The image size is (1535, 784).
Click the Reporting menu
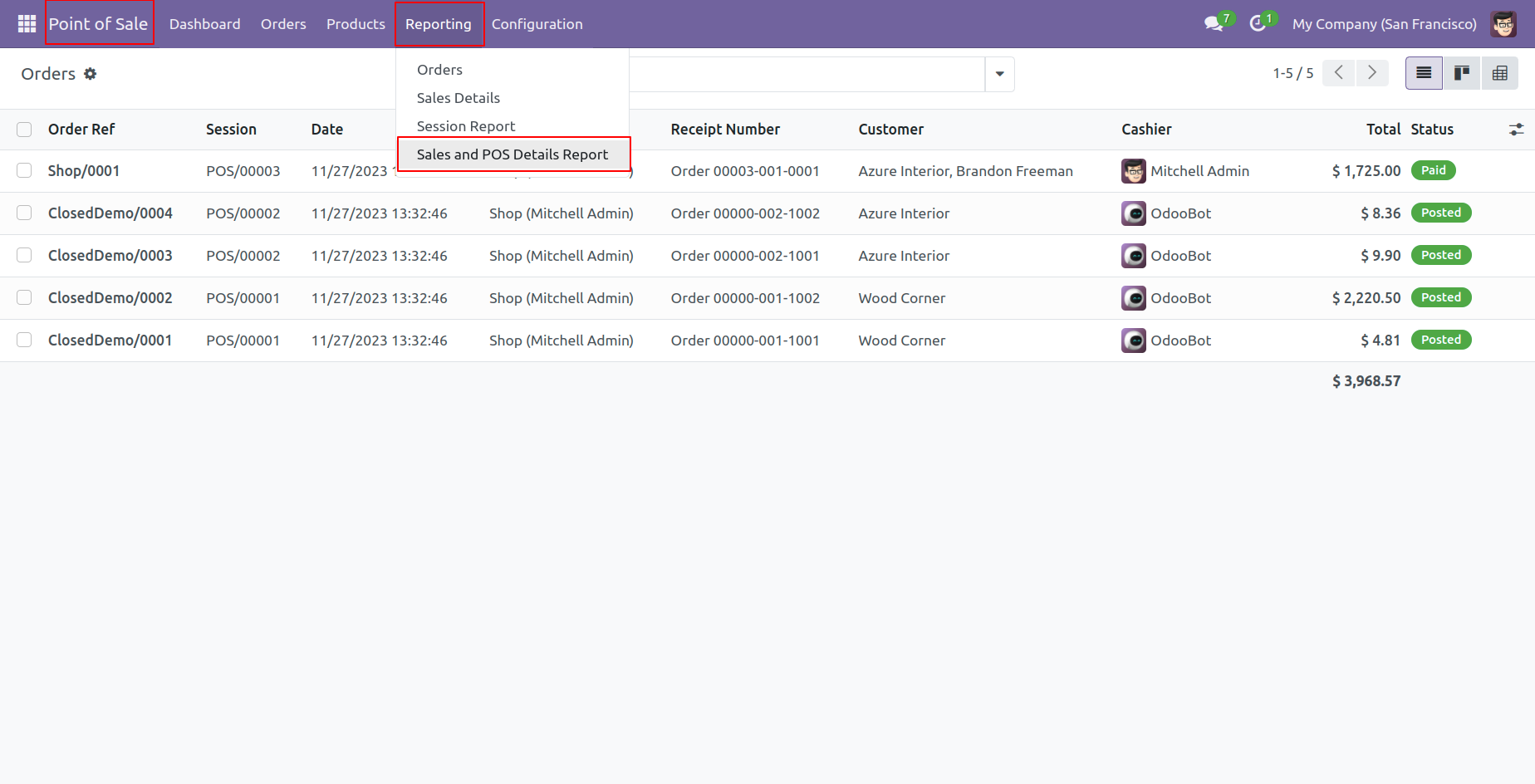pos(439,24)
